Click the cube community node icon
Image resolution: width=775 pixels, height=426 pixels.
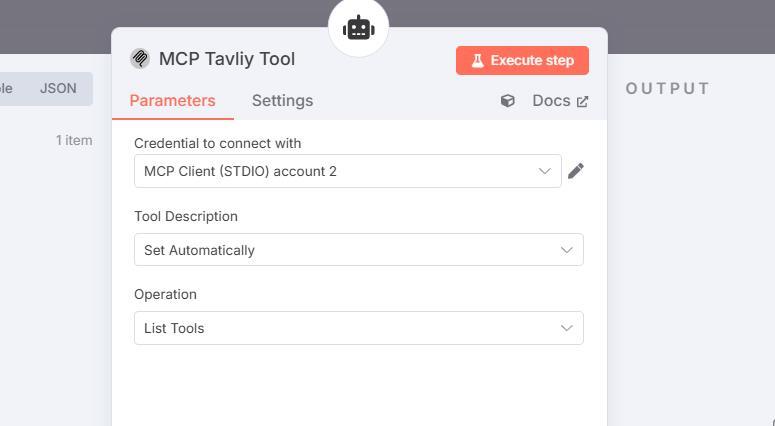(508, 101)
